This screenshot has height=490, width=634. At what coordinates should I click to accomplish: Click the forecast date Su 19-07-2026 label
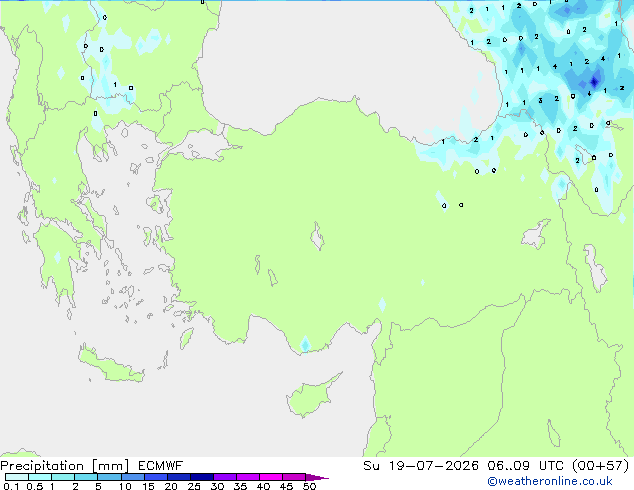click(x=421, y=466)
